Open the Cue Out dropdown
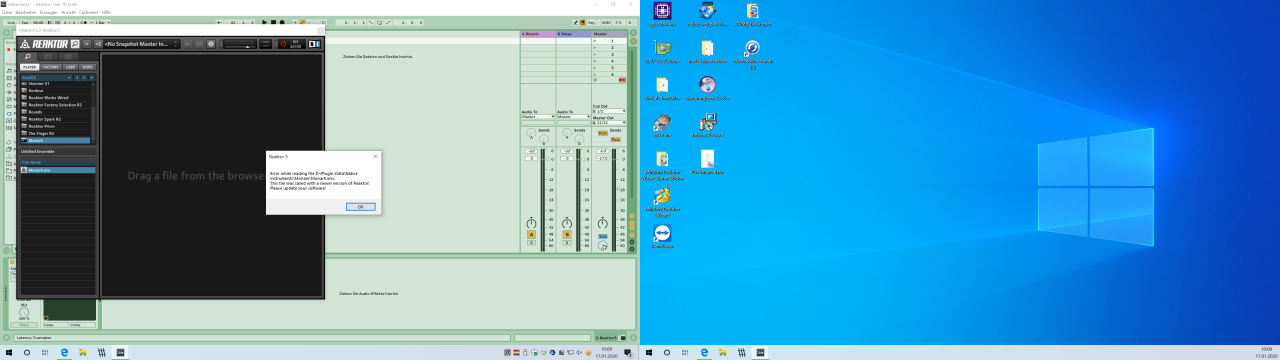 (x=609, y=111)
